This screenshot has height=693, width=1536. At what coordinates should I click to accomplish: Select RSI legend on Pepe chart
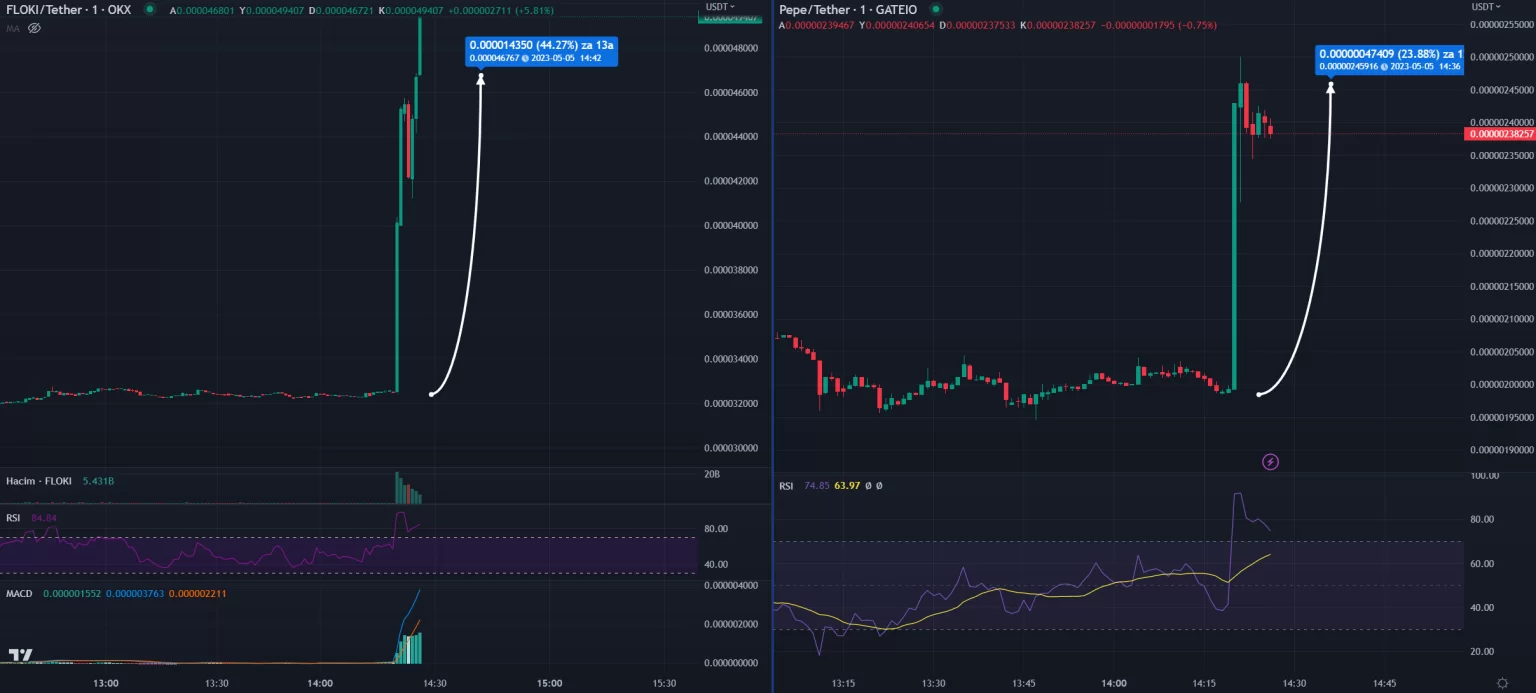tap(786, 486)
